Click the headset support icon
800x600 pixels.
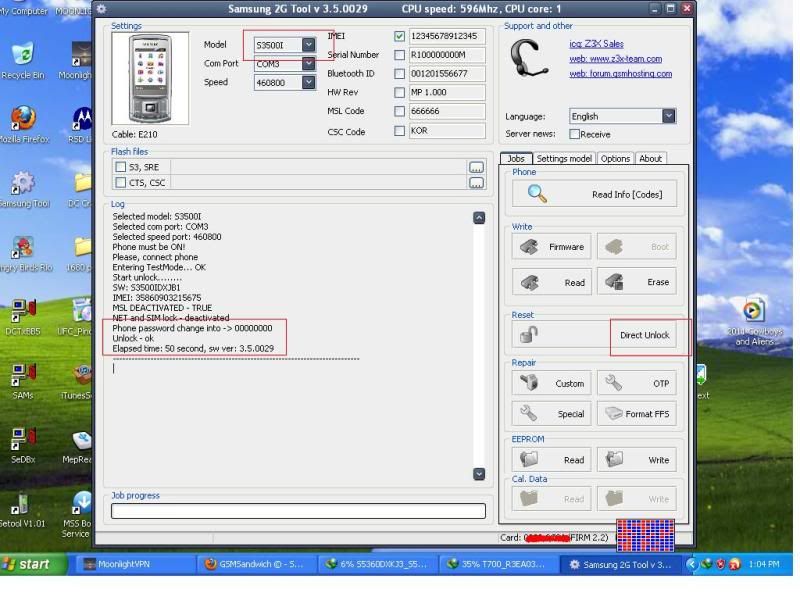(x=530, y=59)
